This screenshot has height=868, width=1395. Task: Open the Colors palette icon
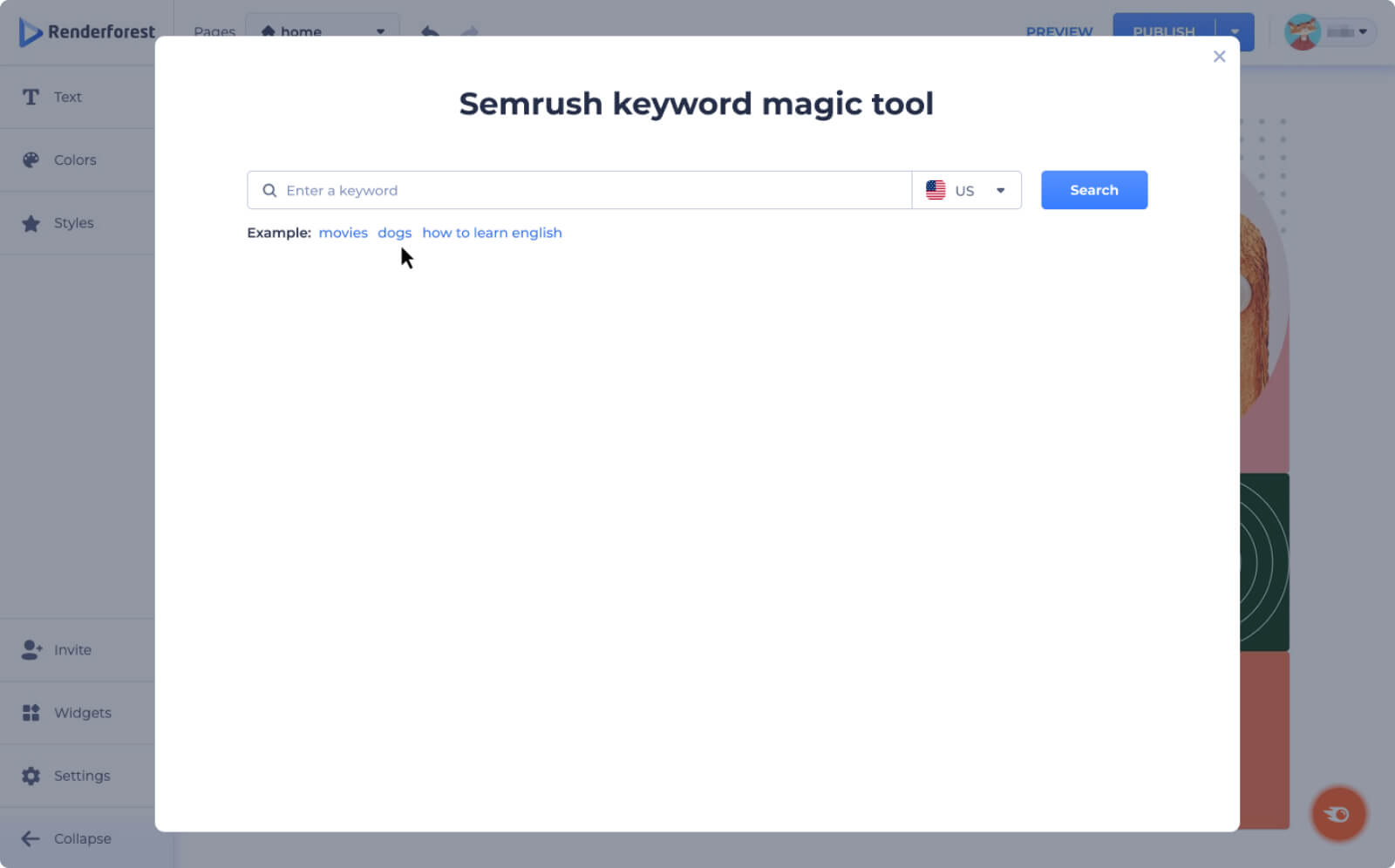(x=31, y=159)
